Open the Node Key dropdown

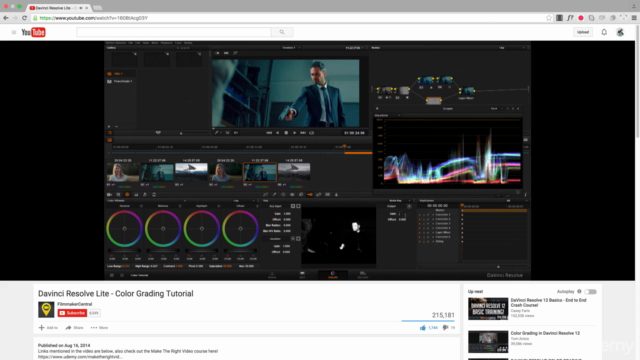[399, 201]
